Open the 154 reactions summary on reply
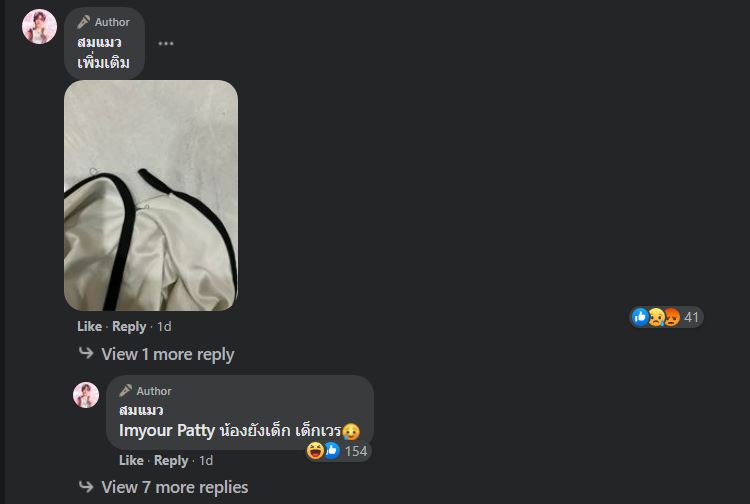 339,451
